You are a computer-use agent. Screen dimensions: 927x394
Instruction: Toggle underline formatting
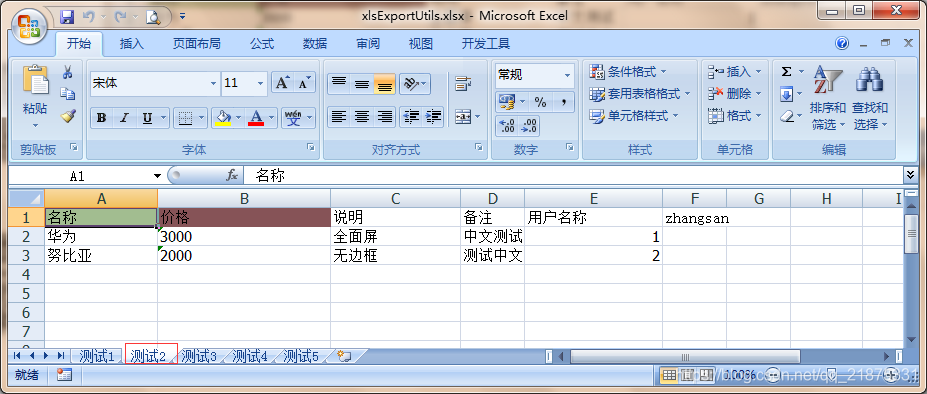tap(147, 118)
